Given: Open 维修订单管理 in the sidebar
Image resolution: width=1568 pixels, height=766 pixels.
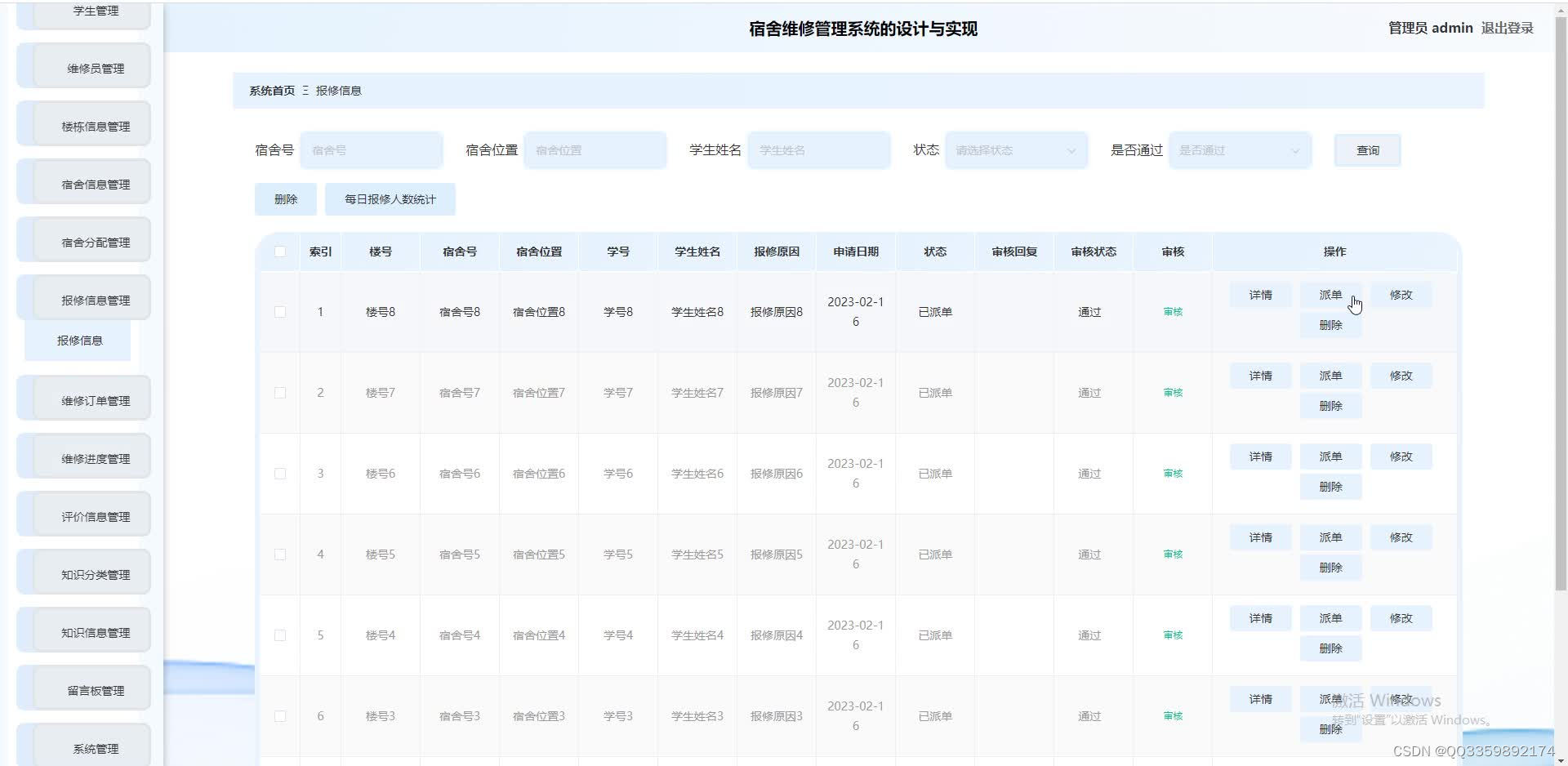Looking at the screenshot, I should 83,399.
